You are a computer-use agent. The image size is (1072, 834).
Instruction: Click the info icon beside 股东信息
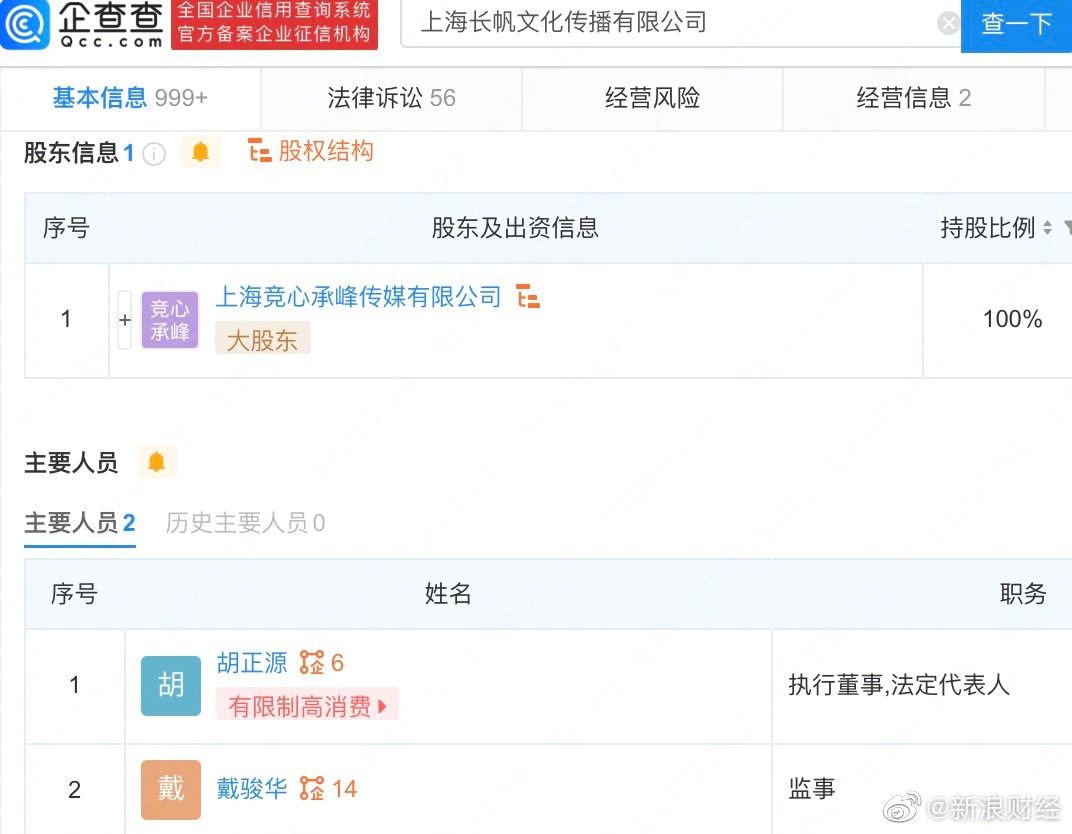[154, 153]
